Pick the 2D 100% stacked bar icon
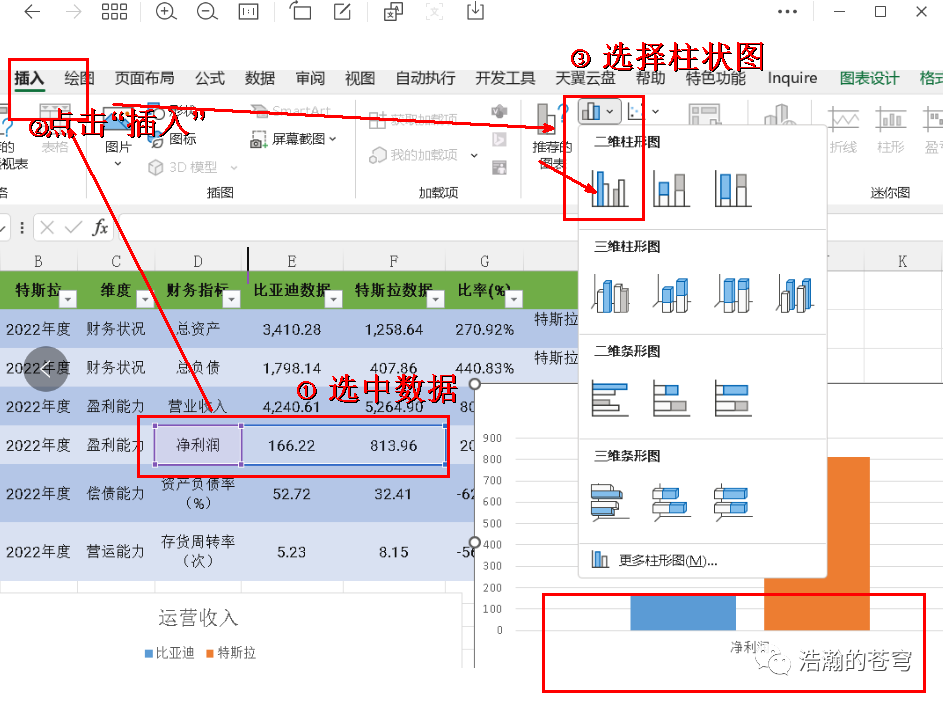Viewport: 943px width, 702px height. click(x=733, y=398)
